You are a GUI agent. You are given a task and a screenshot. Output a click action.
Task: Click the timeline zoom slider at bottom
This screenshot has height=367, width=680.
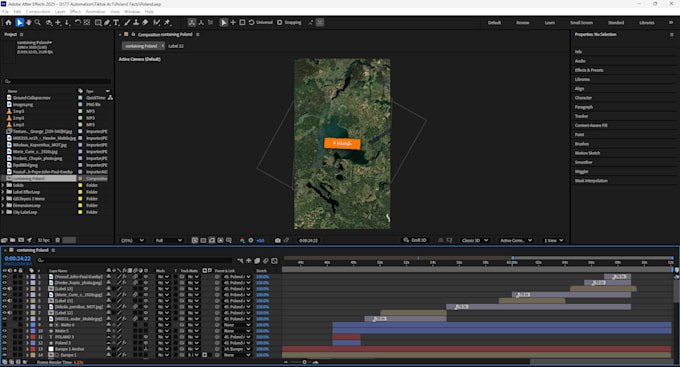pyautogui.click(x=304, y=362)
